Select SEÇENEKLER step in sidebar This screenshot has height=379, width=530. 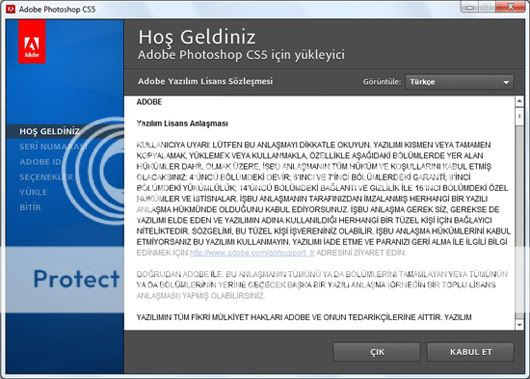tap(46, 177)
